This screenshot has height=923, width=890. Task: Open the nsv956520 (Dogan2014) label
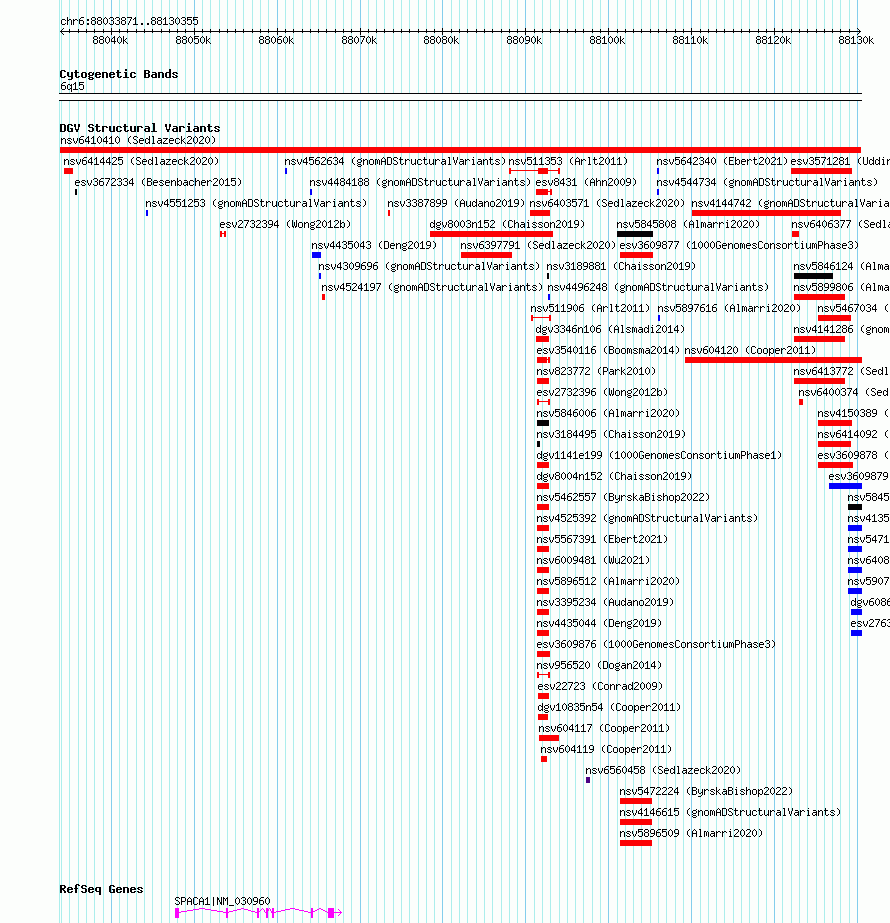tap(599, 665)
